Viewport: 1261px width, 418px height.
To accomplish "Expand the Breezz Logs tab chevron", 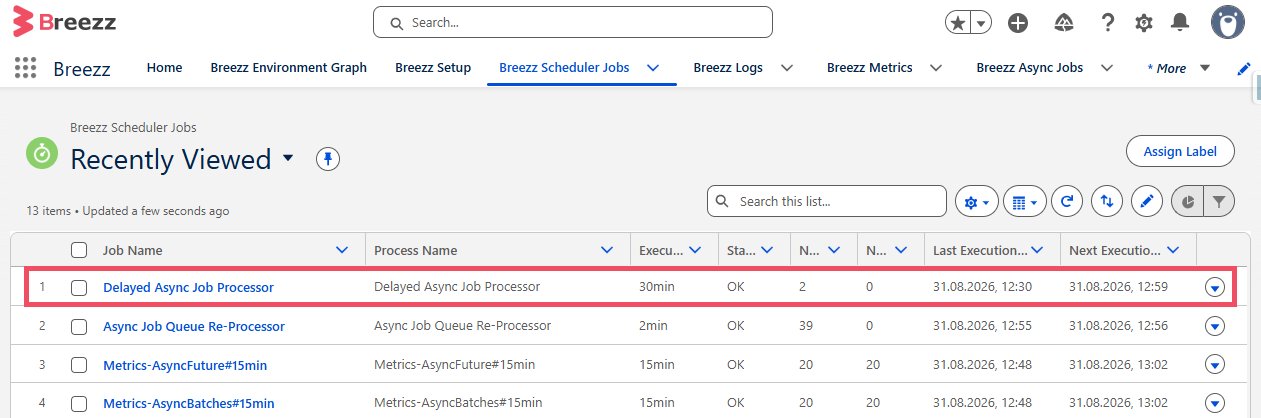I will (x=787, y=68).
